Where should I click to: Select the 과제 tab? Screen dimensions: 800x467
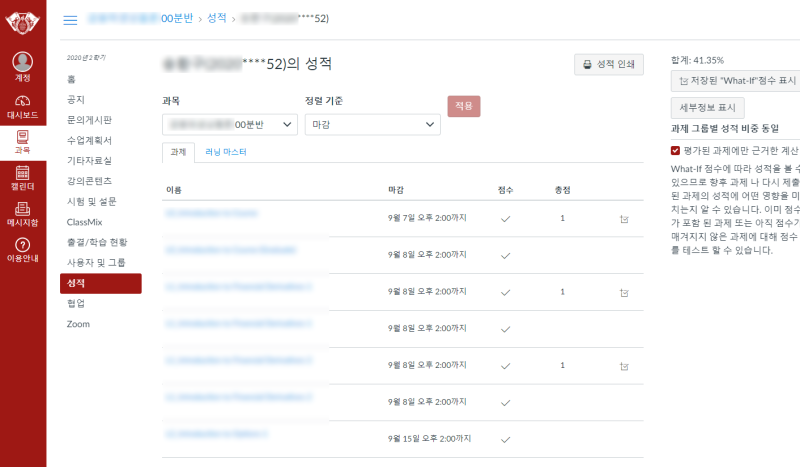178,152
